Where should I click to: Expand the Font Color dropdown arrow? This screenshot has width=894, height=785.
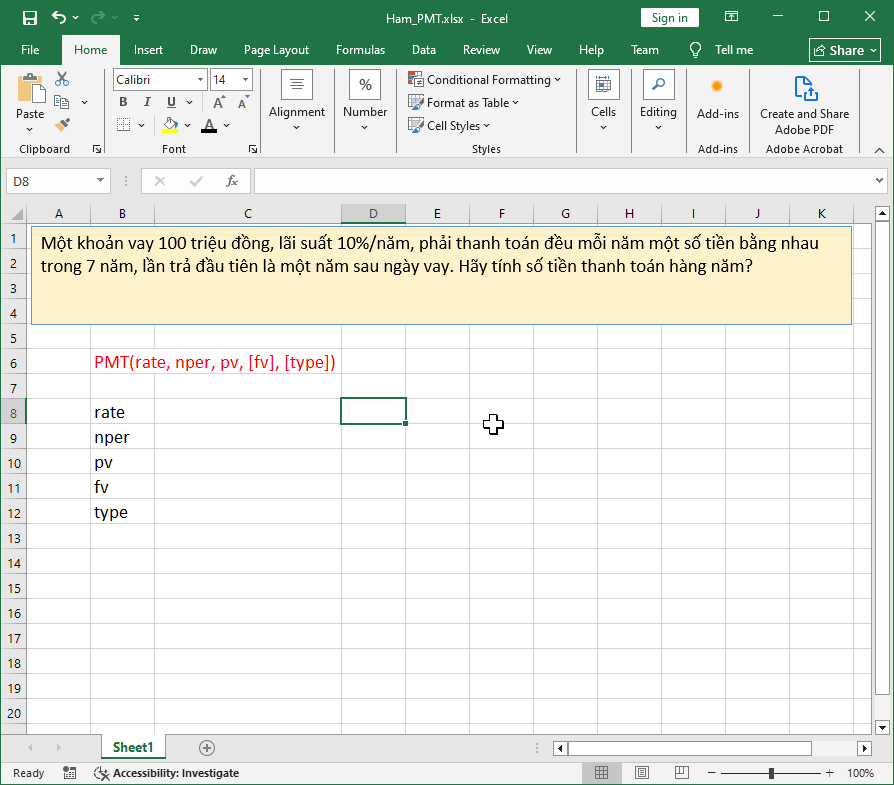point(226,124)
